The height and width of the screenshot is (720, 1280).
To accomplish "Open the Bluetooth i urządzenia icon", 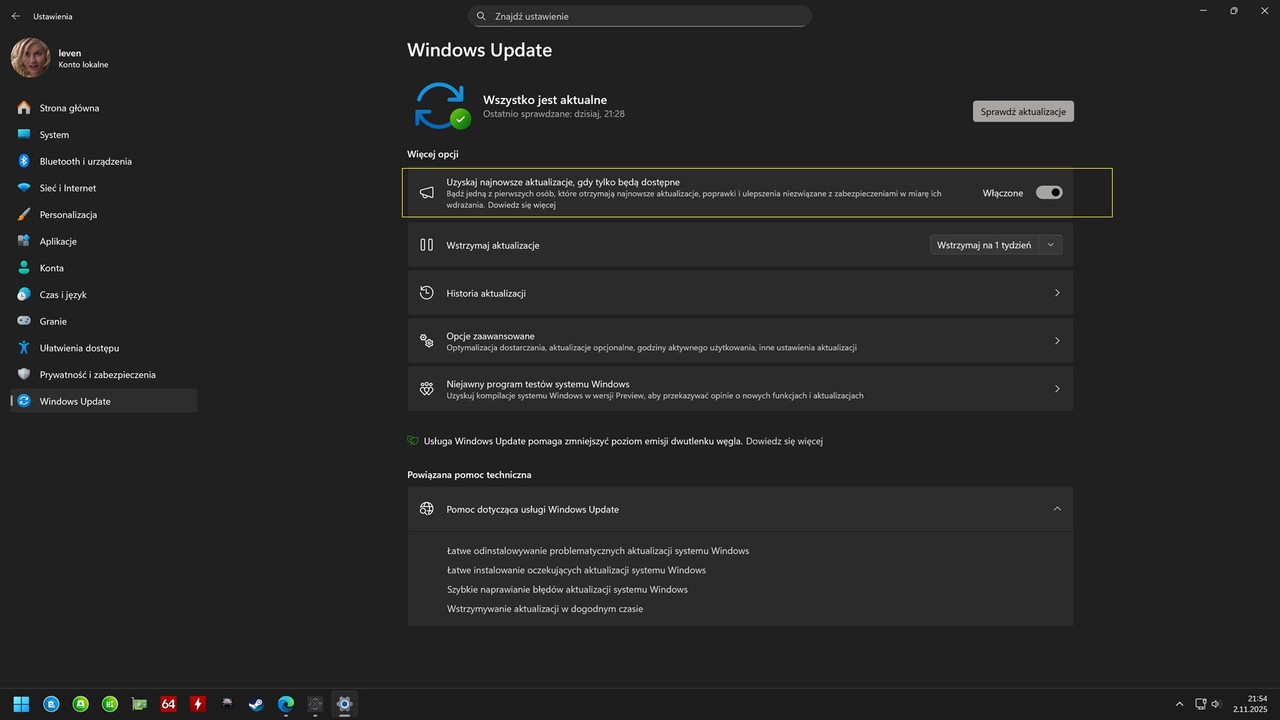I will 24,161.
